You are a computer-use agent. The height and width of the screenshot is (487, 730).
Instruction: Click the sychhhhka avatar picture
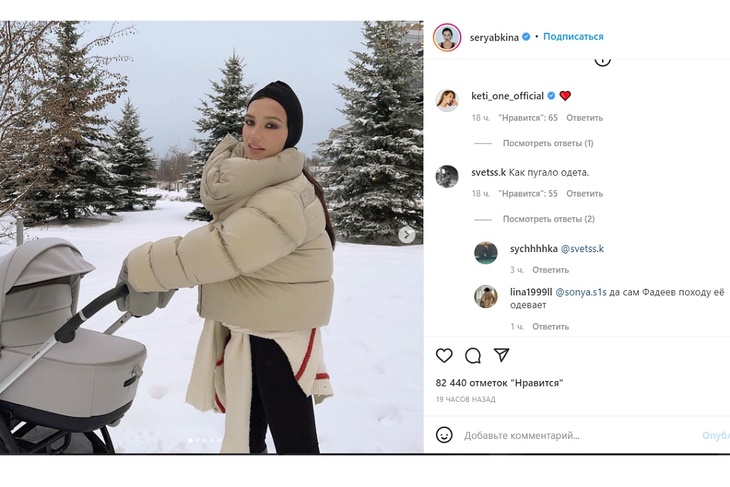pos(486,253)
